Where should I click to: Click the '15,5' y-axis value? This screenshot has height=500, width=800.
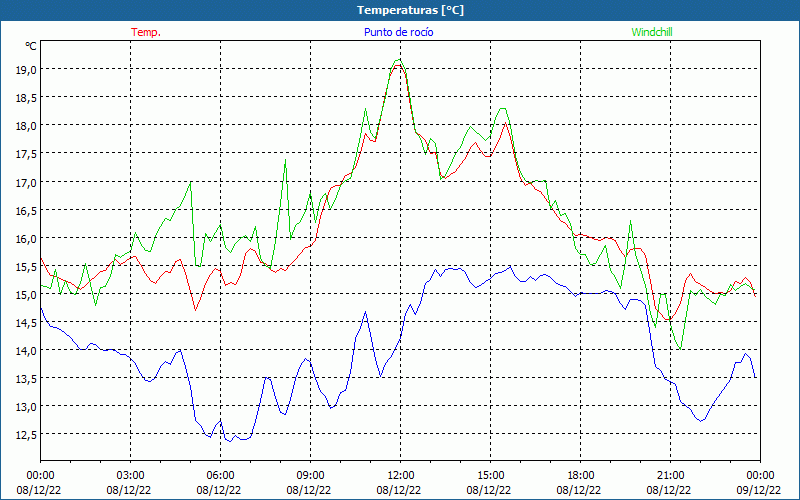pyautogui.click(x=26, y=267)
